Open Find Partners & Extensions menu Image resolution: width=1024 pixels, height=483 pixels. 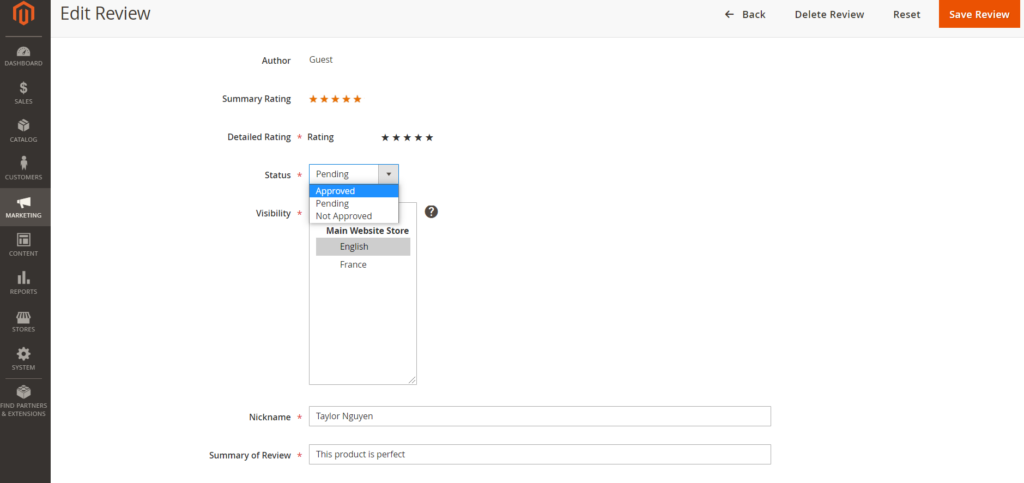point(24,401)
